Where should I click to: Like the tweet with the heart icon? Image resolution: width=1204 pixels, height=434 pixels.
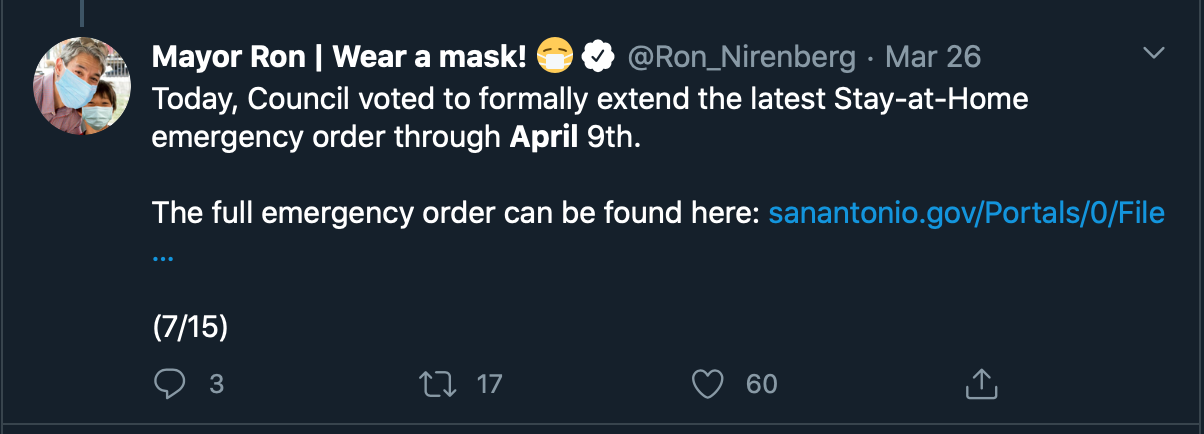(708, 383)
